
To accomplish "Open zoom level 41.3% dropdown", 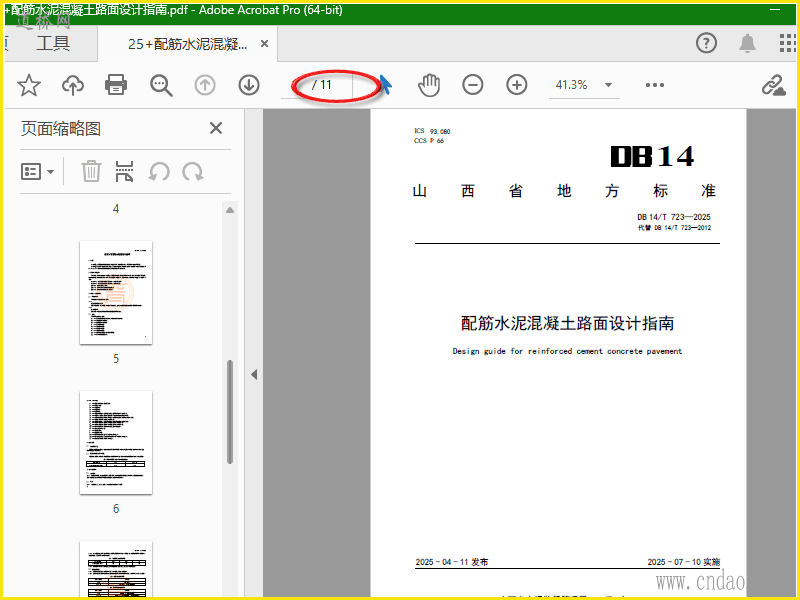I will pos(609,85).
